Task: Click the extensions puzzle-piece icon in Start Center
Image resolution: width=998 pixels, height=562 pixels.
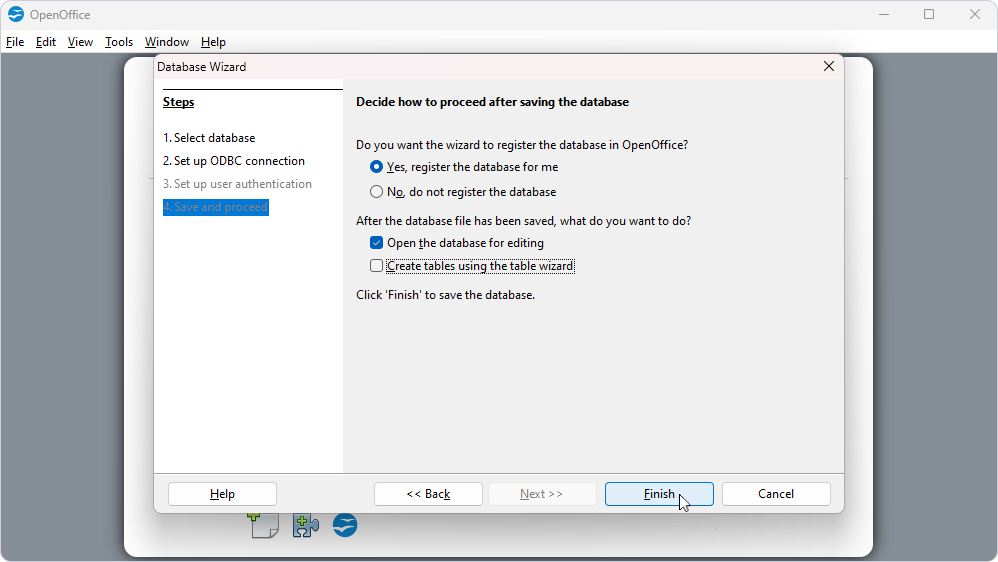Action: tap(306, 525)
